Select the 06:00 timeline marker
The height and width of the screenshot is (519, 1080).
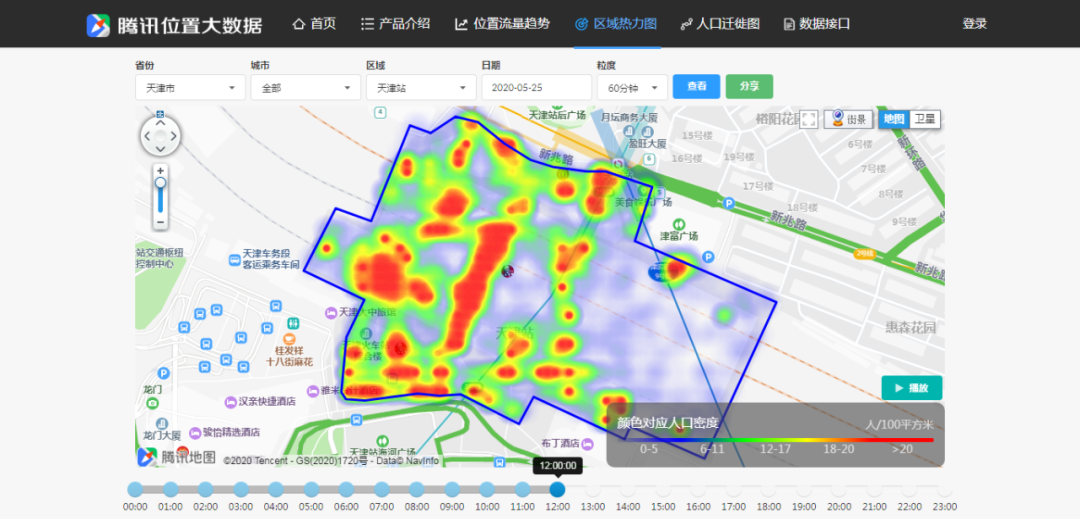pos(346,489)
